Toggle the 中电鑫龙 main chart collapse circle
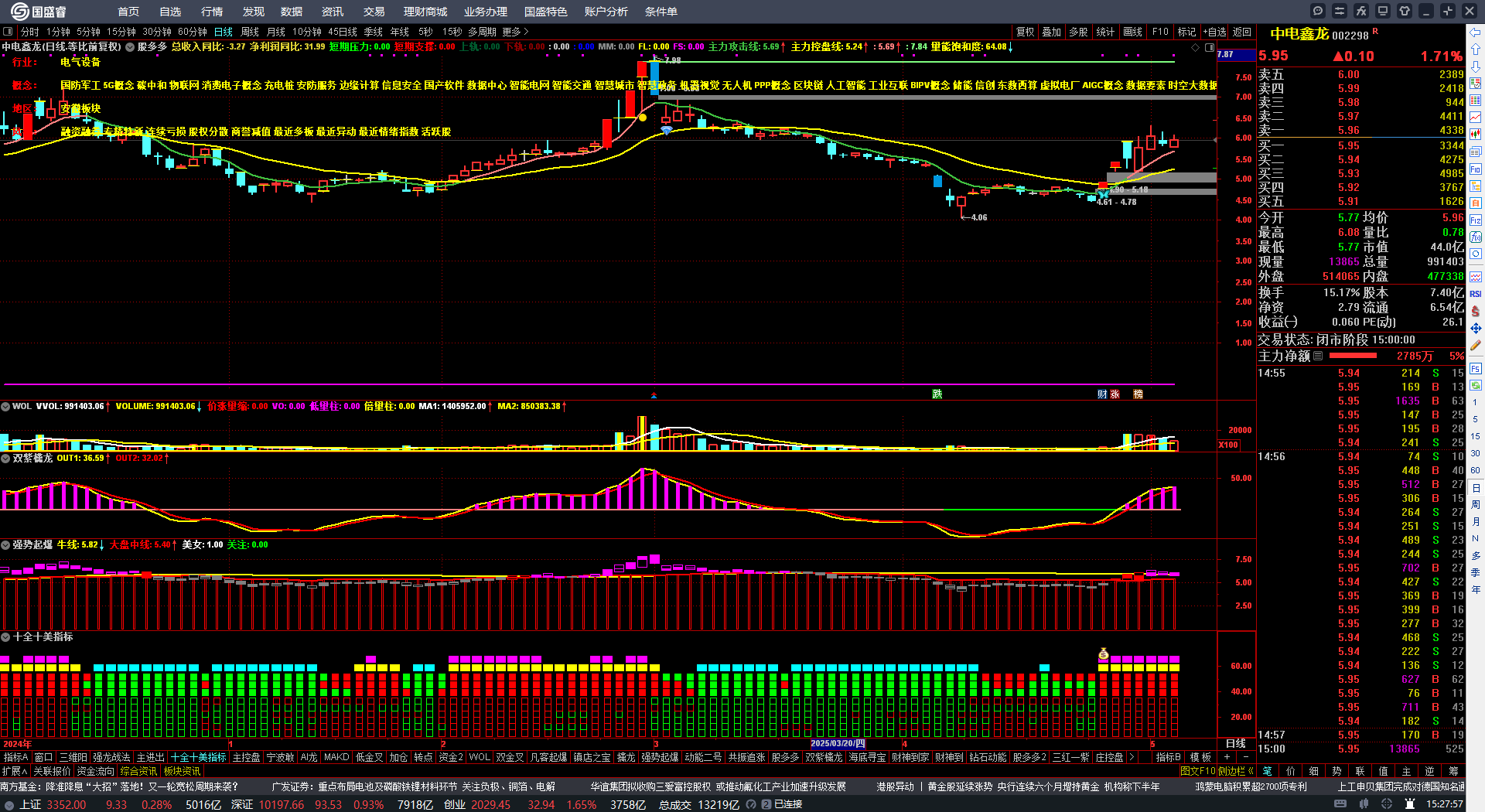 130,47
